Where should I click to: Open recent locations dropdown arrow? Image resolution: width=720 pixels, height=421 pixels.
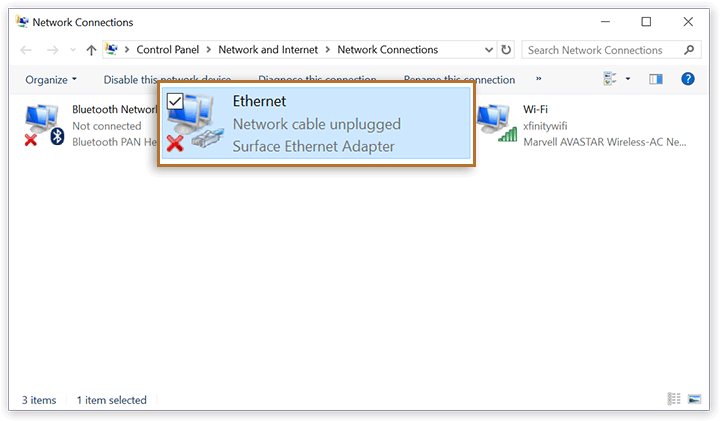click(73, 50)
